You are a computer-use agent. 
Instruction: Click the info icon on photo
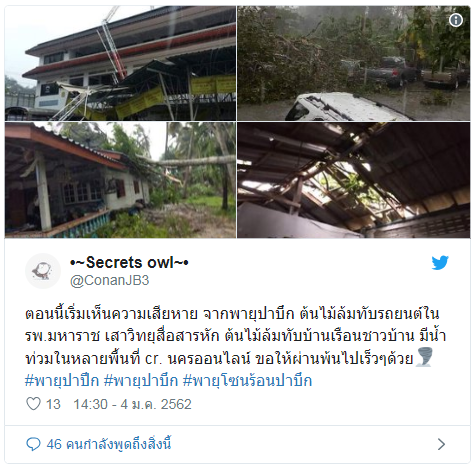[x=456, y=20]
